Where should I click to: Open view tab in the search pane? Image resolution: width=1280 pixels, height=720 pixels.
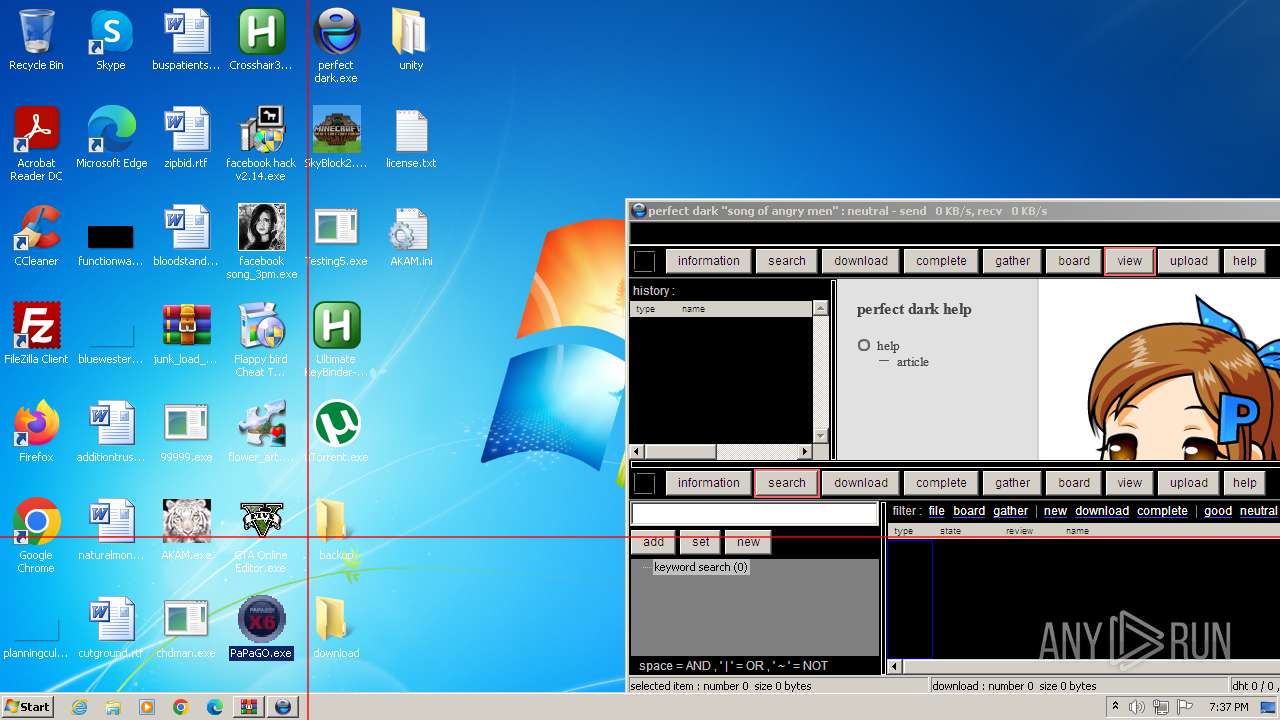point(1130,483)
